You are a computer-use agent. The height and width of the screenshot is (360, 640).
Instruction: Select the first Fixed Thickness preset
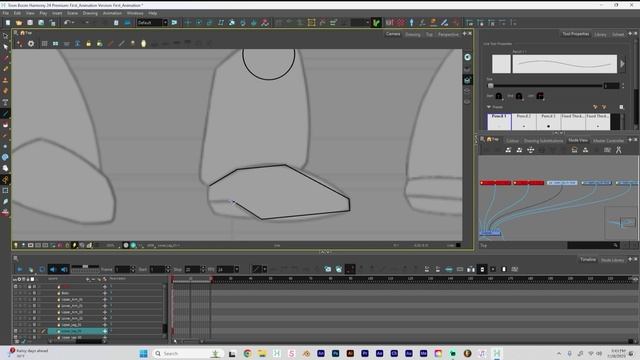coord(573,122)
